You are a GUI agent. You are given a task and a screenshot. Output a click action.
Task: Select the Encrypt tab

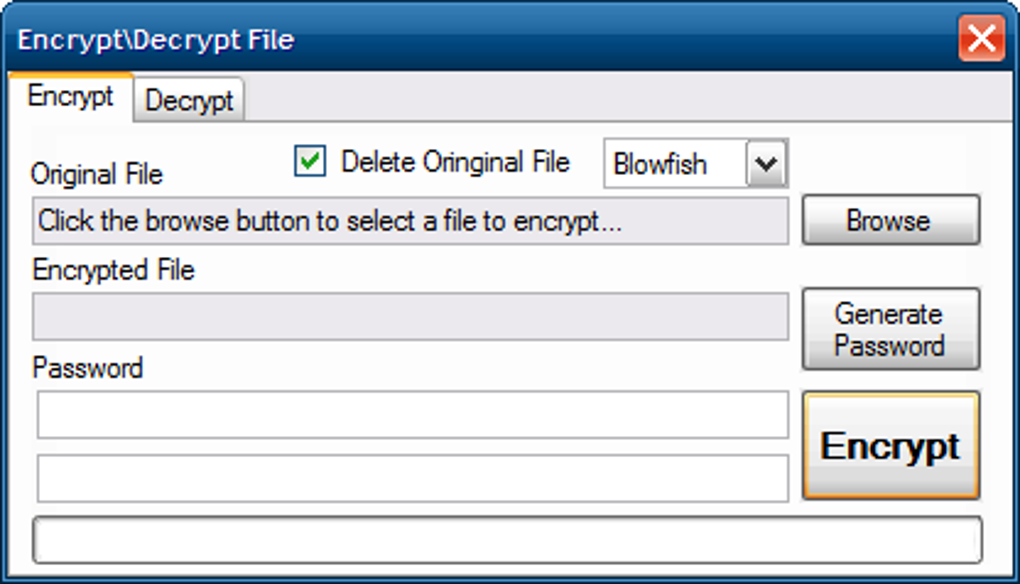click(70, 97)
